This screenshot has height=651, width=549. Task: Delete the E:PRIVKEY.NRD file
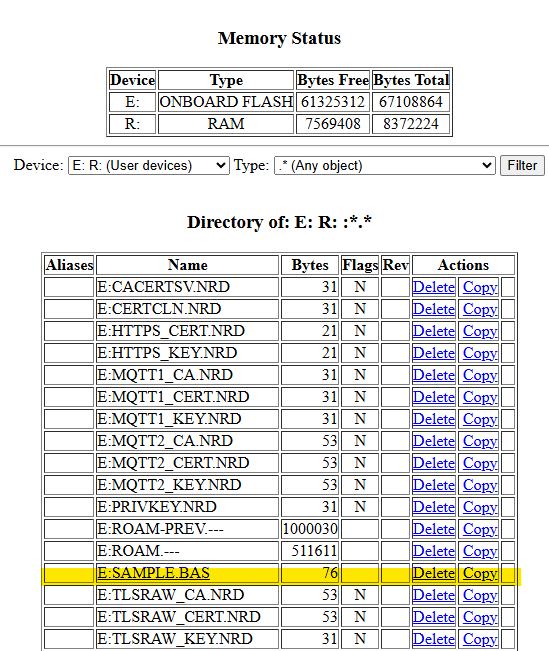click(434, 507)
